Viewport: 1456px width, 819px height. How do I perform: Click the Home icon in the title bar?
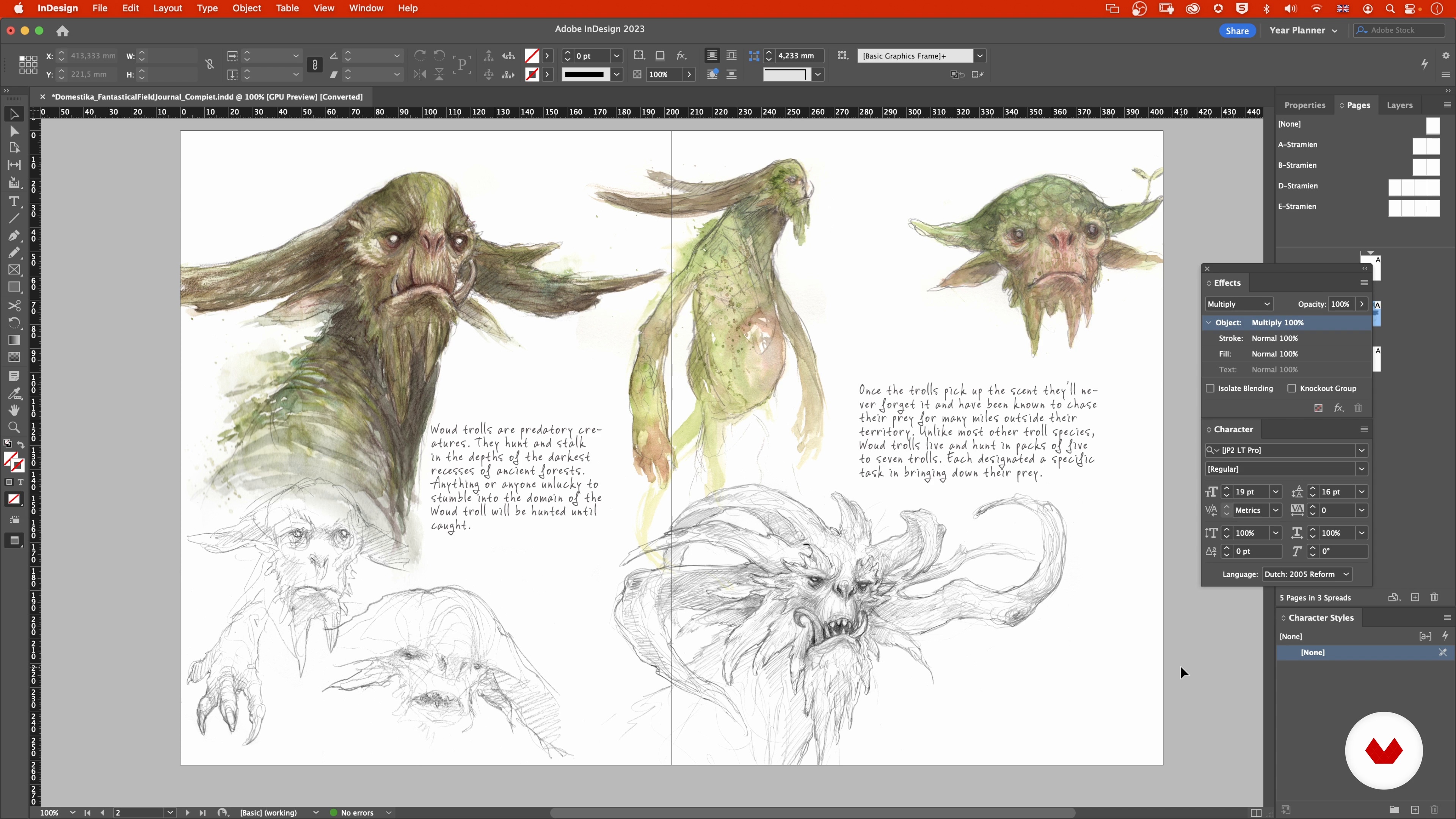click(x=63, y=31)
